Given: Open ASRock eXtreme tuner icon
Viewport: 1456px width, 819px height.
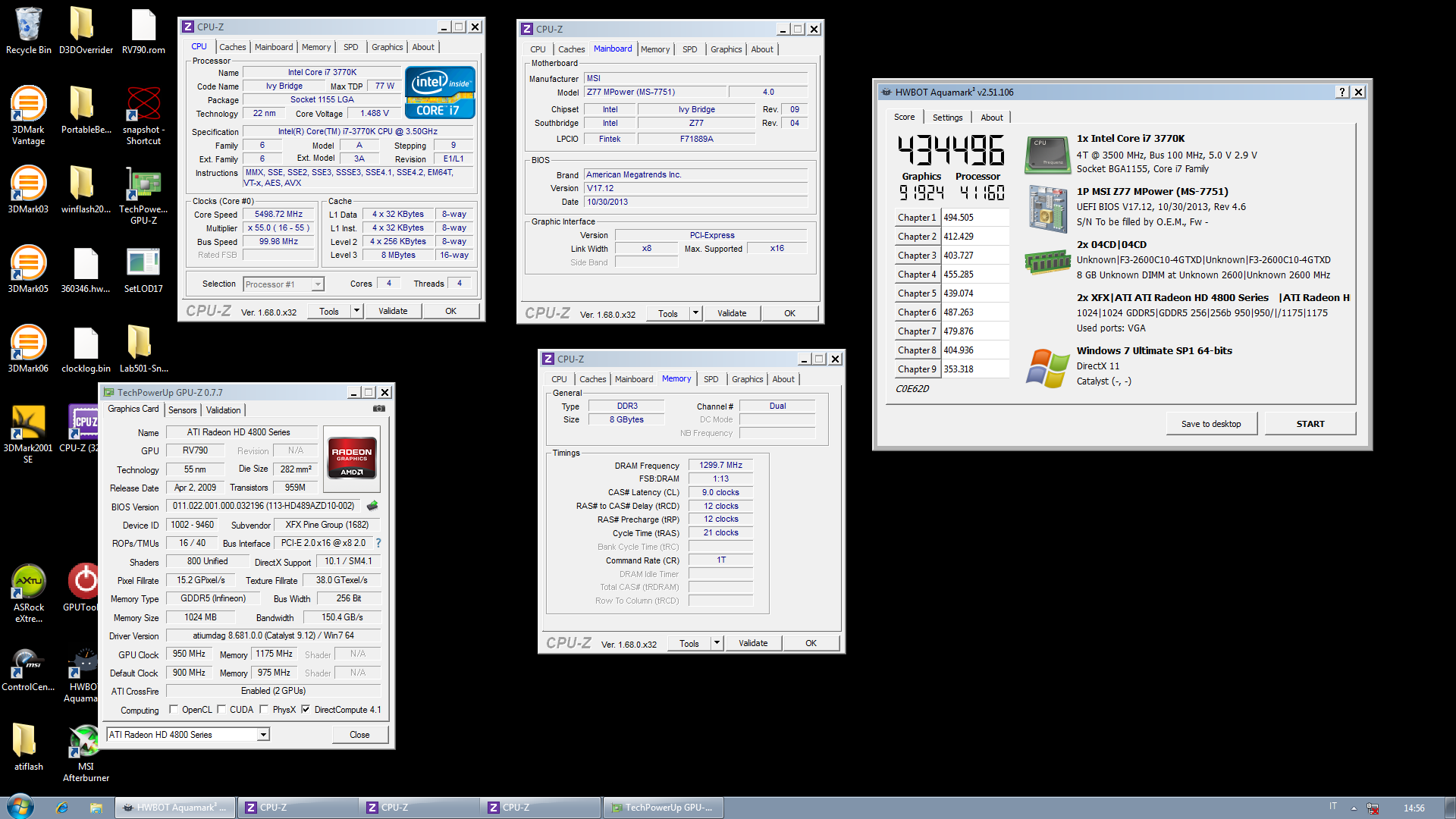Looking at the screenshot, I should click(x=28, y=593).
